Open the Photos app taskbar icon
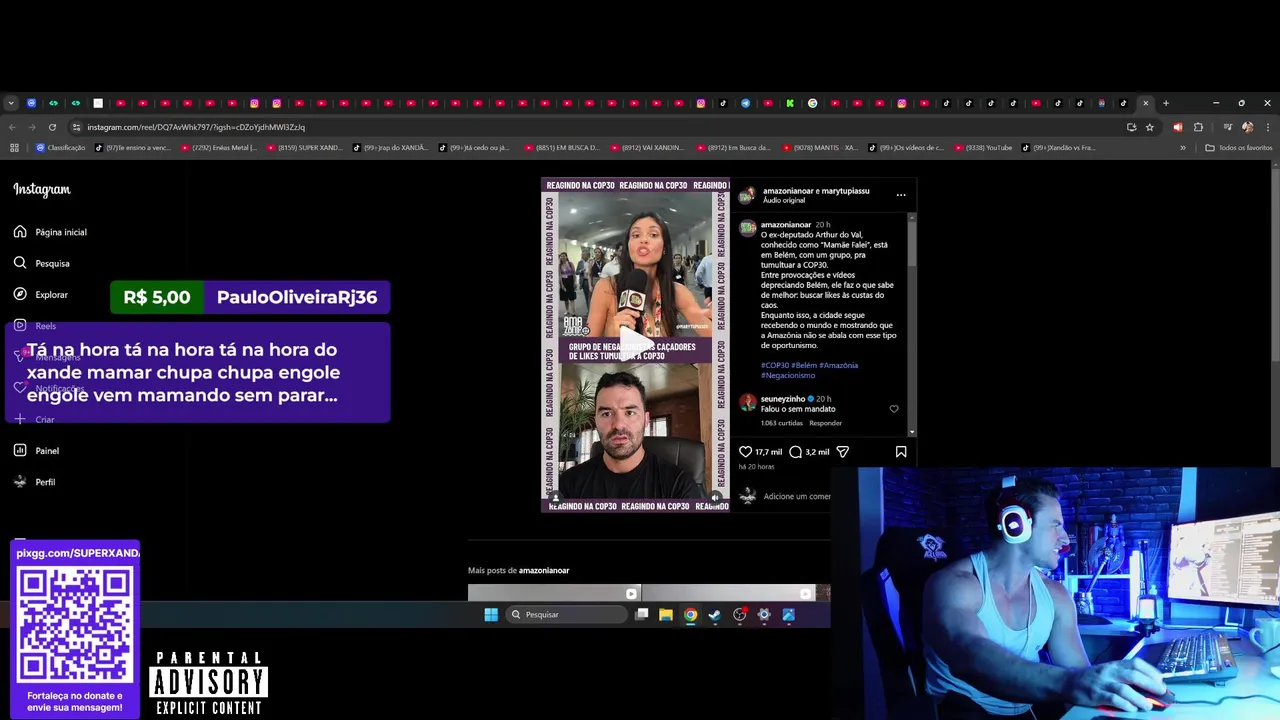 (x=789, y=615)
